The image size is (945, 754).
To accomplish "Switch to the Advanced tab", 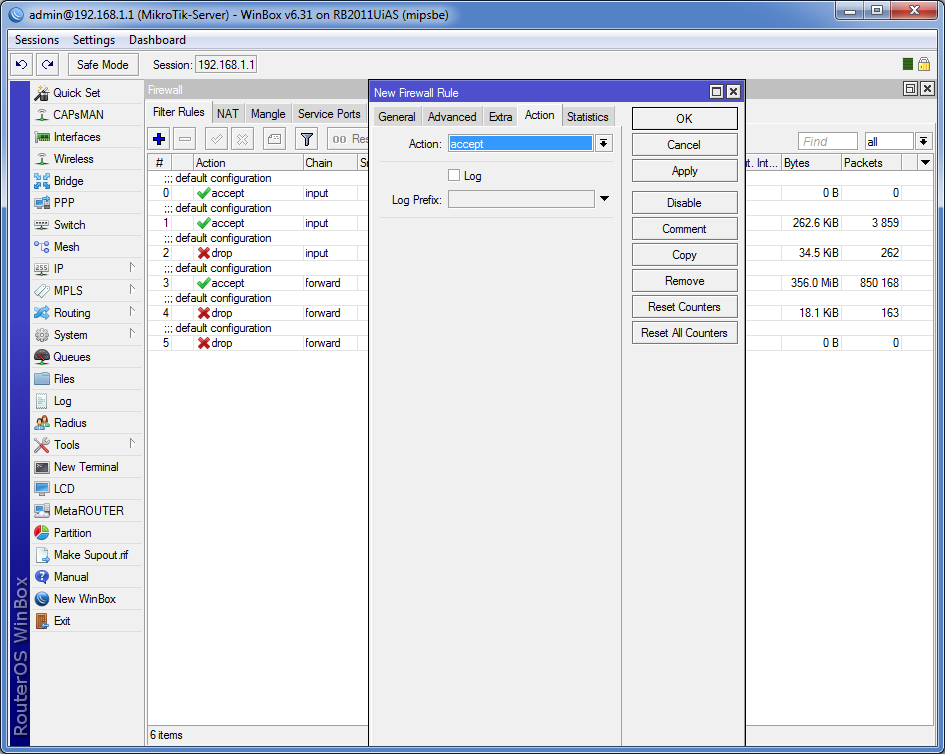I will pos(452,117).
